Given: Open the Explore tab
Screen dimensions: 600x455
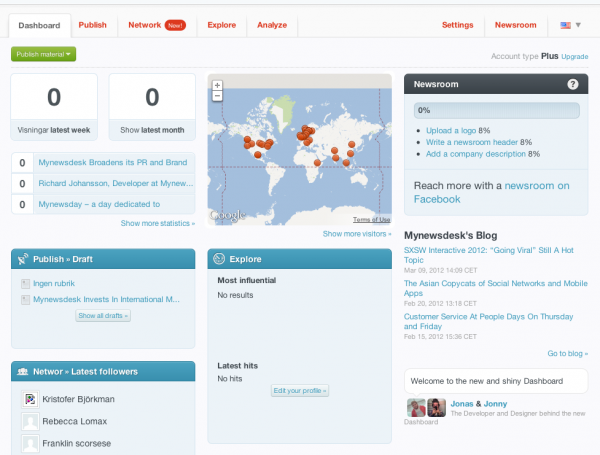Looking at the screenshot, I should pyautogui.click(x=222, y=25).
